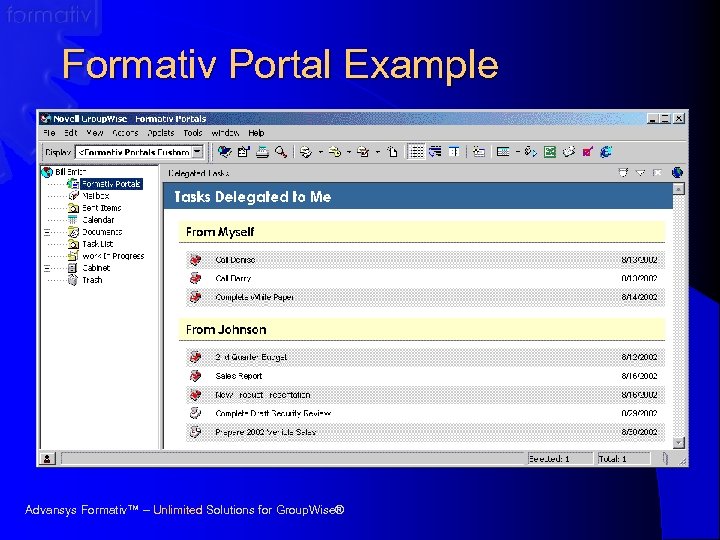The height and width of the screenshot is (540, 720).
Task: Click the portal scrollbar up arrow
Action: 679,189
